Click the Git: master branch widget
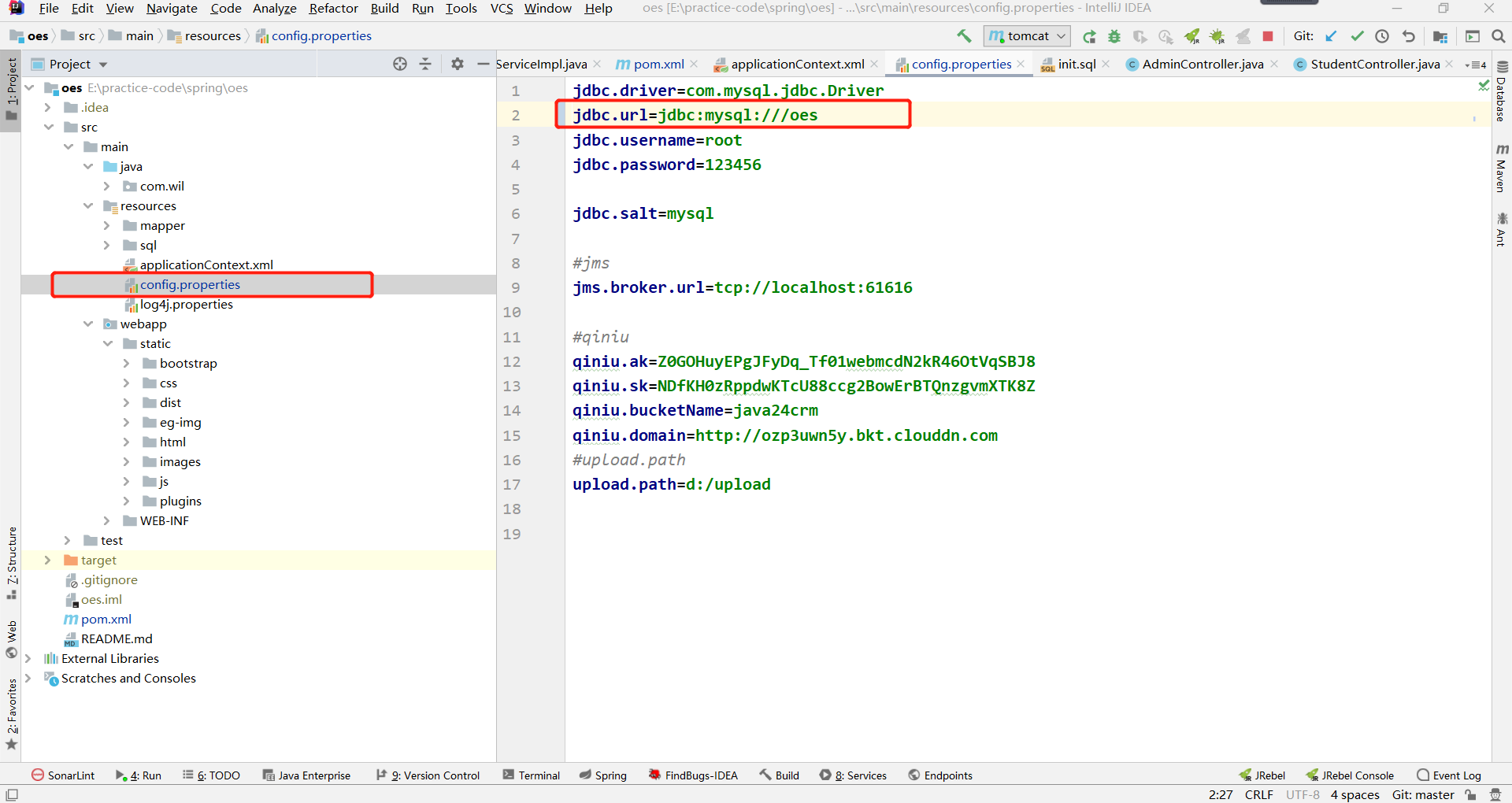Viewport: 1512px width, 803px height. point(1422,795)
